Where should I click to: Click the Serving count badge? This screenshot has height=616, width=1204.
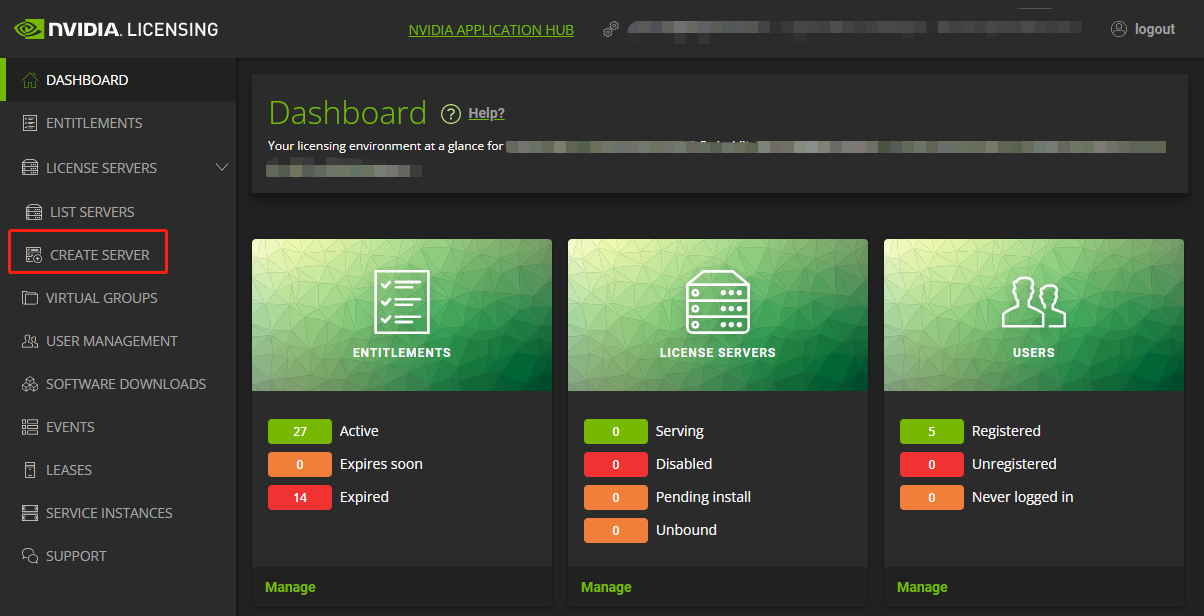(x=616, y=431)
